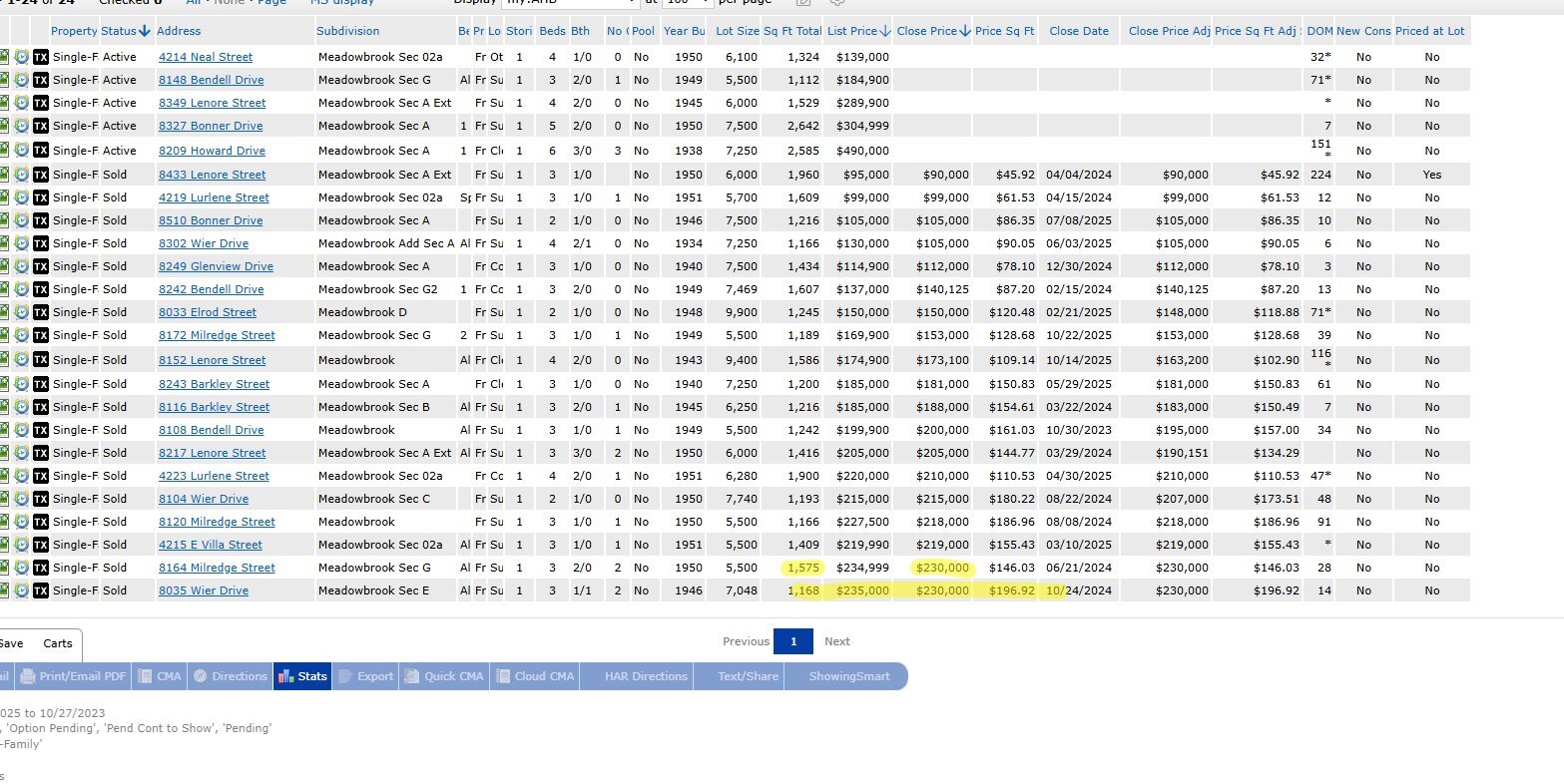Sort by the Status column header
Image resolution: width=1564 pixels, height=784 pixels.
click(x=124, y=31)
